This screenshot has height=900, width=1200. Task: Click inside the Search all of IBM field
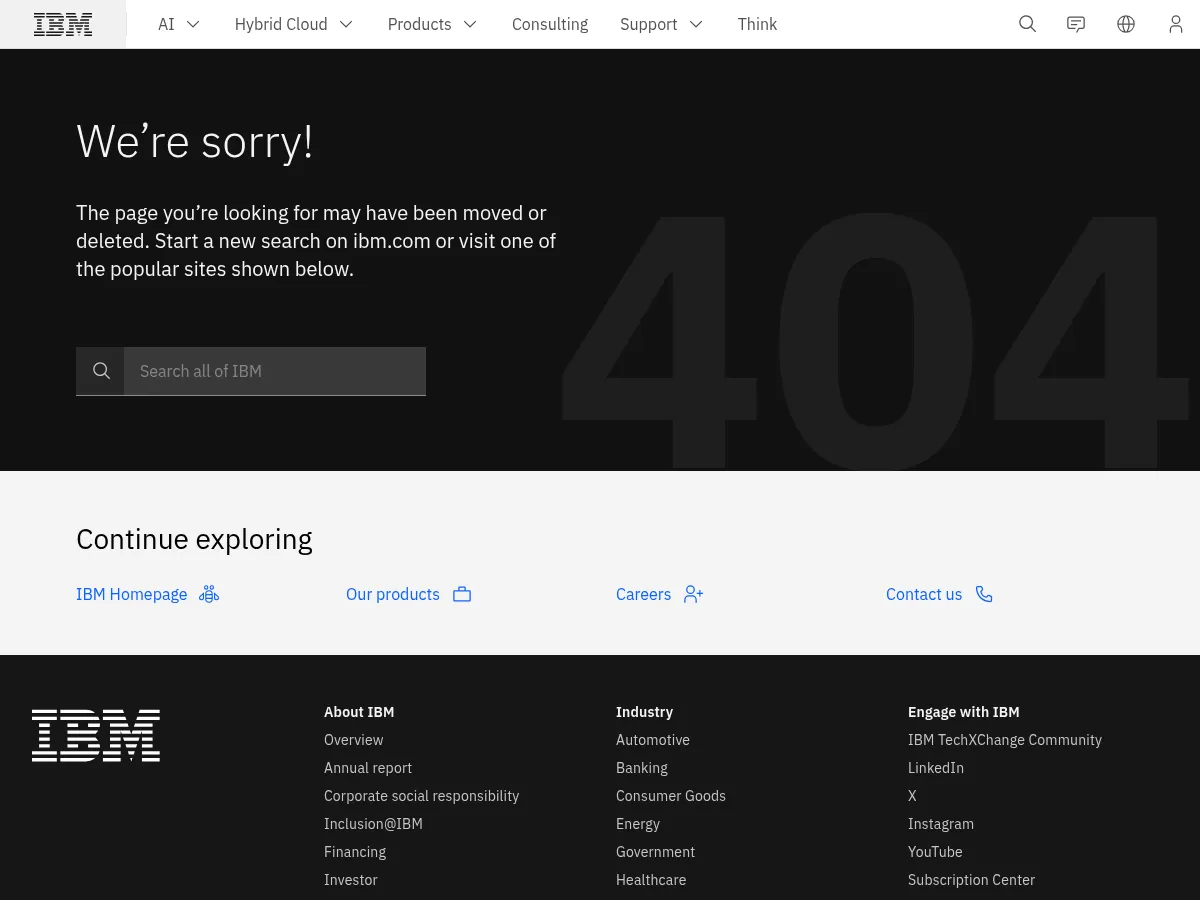tap(275, 370)
